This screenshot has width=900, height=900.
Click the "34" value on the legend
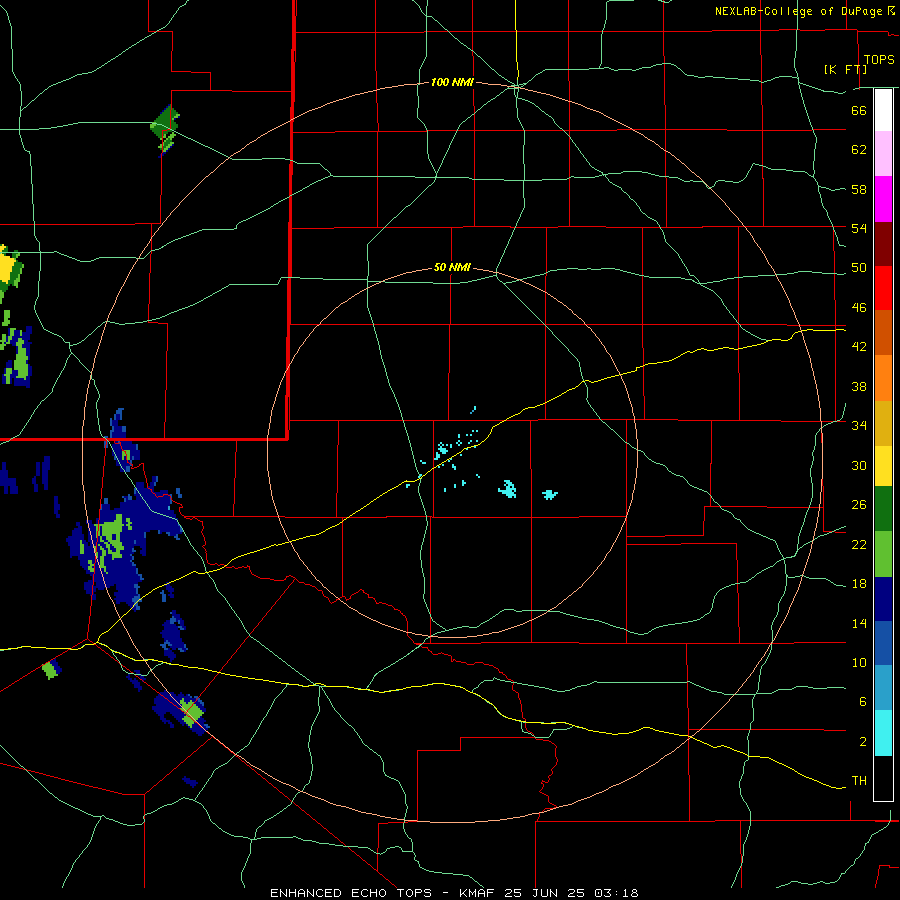coord(859,426)
